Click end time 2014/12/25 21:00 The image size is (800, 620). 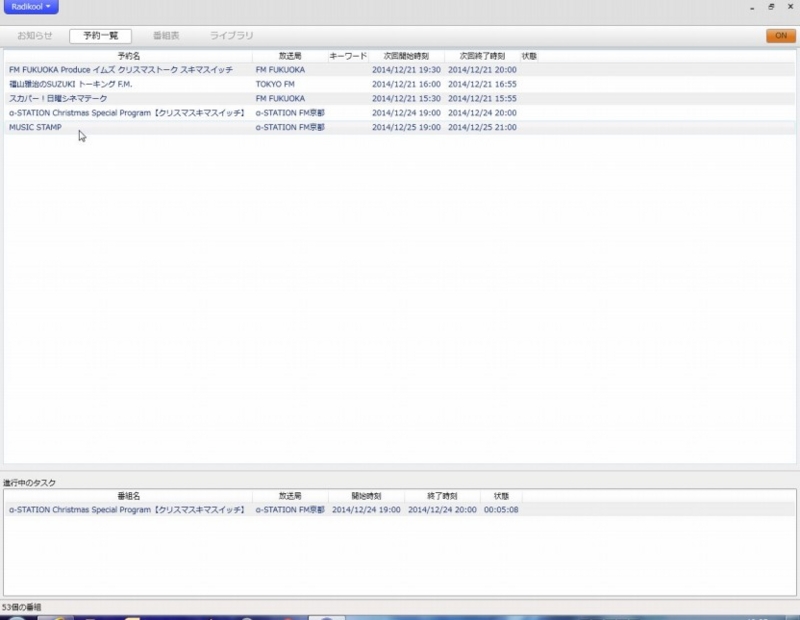(482, 127)
